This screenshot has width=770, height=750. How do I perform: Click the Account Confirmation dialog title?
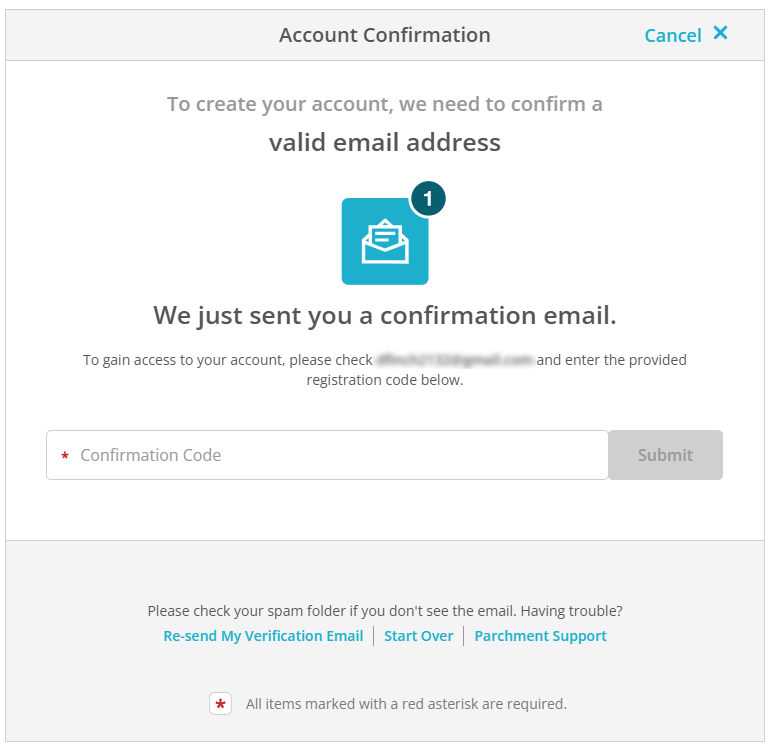[x=385, y=35]
